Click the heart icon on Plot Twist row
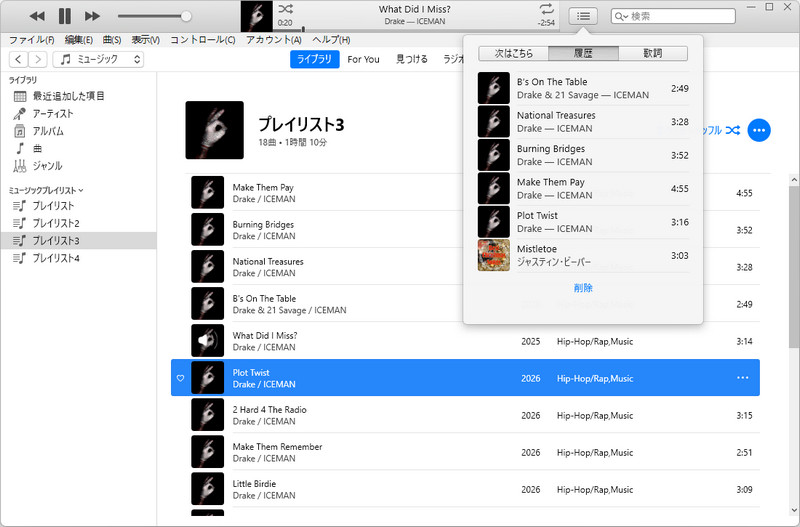Screen dimensions: 800x527 (x=180, y=378)
